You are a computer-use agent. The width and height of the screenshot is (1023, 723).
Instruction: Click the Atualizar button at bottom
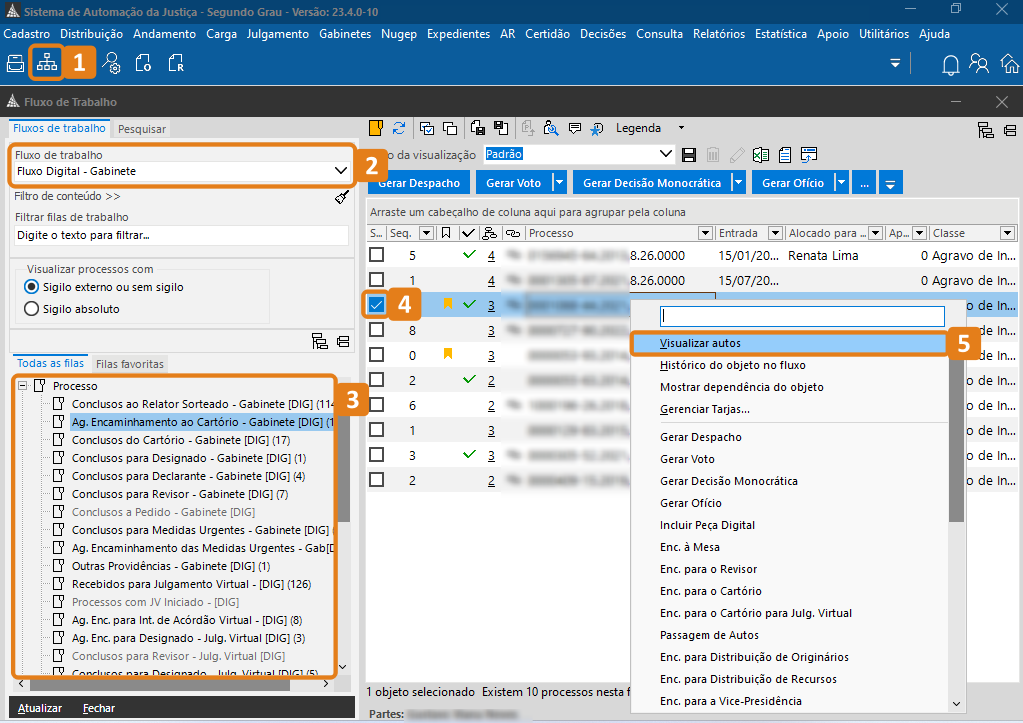(x=40, y=708)
